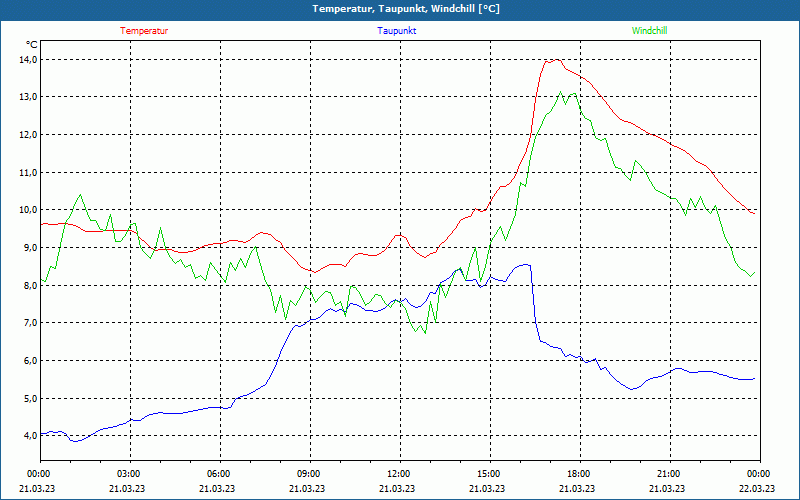Screen dimensions: 800x500
Task: Click the red Temperatur legend label
Action: [x=144, y=31]
